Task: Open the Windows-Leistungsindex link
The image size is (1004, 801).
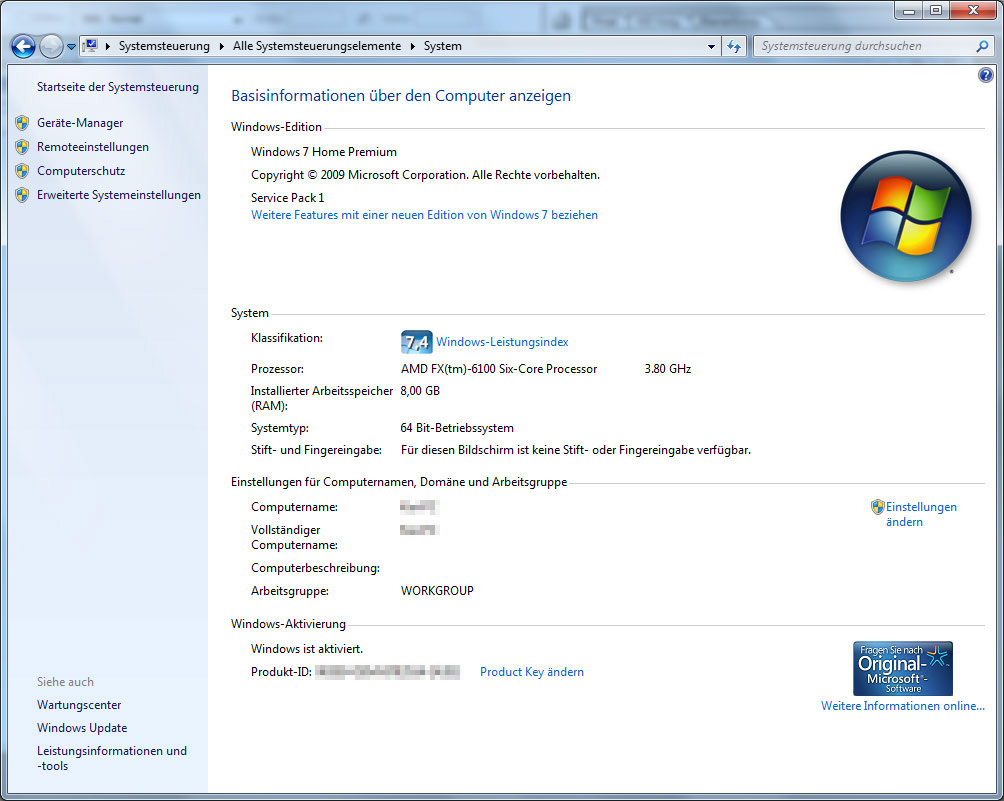Action: tap(502, 342)
